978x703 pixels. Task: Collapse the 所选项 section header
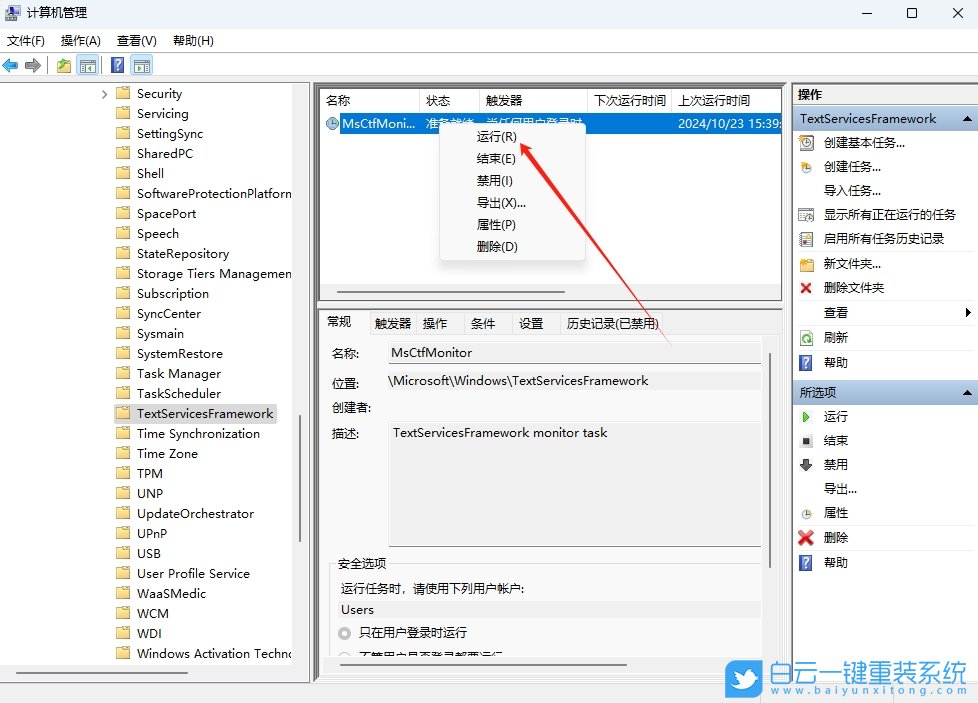[x=966, y=392]
